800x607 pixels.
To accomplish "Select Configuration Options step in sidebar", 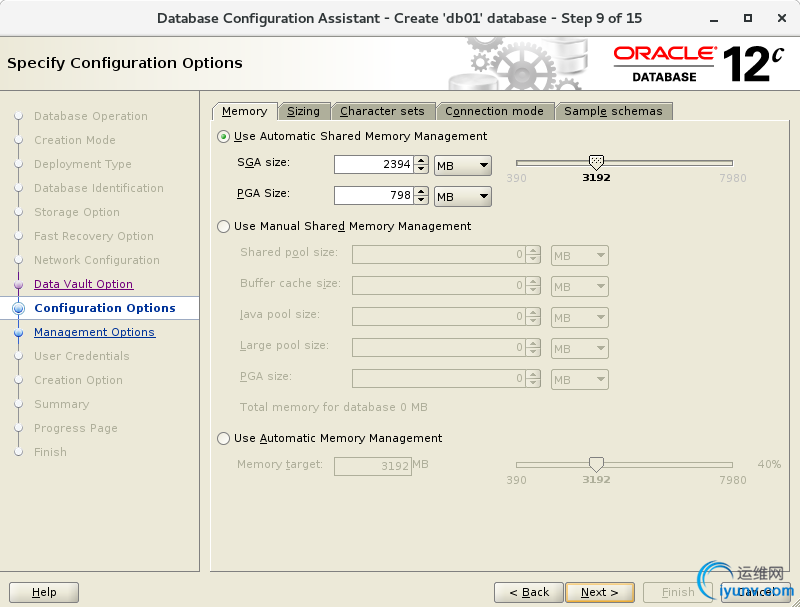I will coord(105,308).
